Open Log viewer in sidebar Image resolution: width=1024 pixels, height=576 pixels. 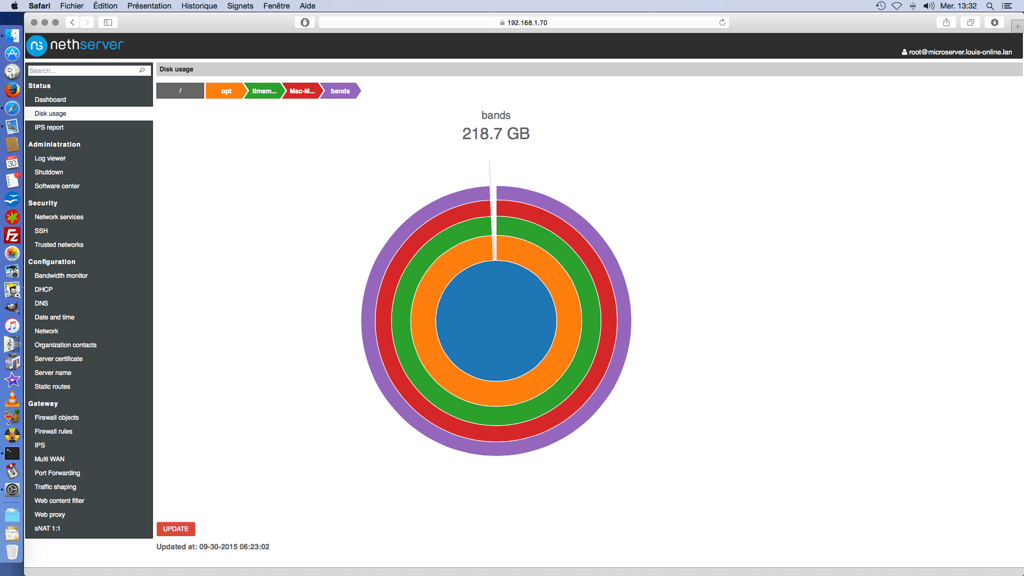point(50,158)
